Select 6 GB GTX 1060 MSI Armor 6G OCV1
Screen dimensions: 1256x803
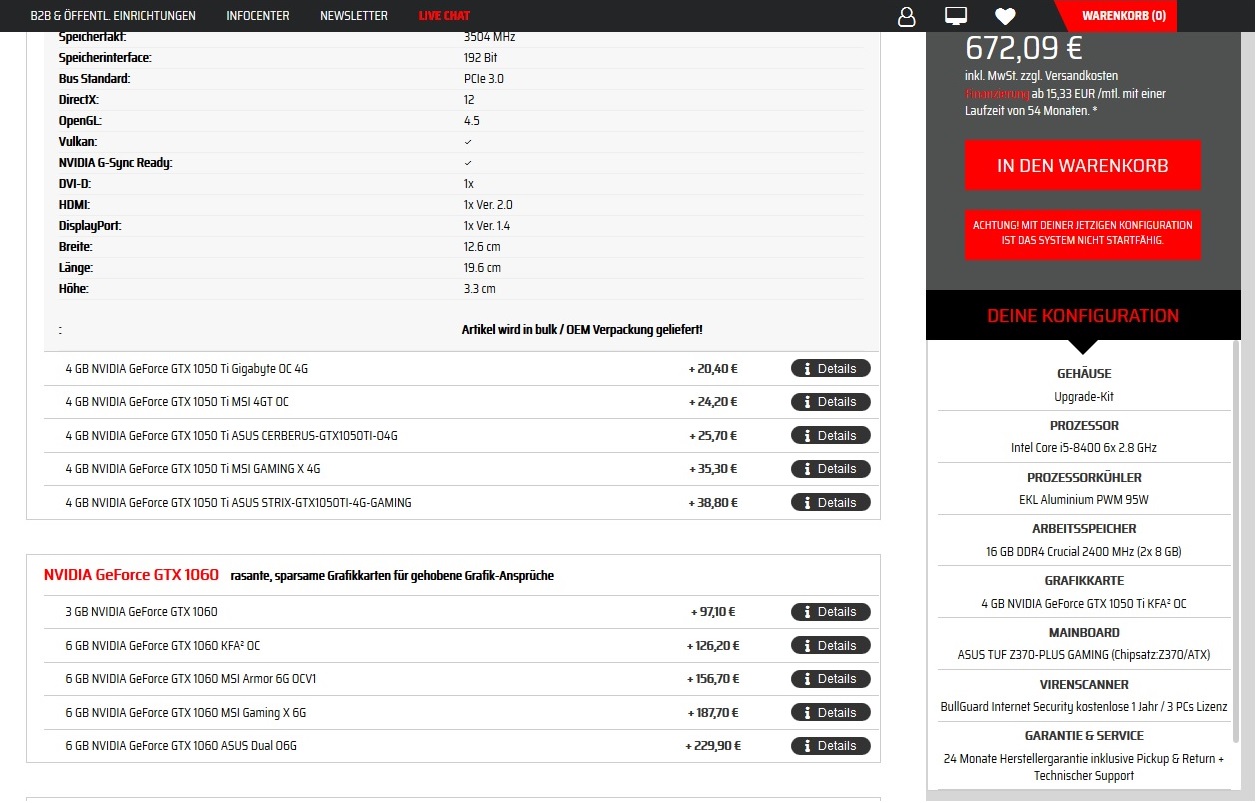pos(191,679)
